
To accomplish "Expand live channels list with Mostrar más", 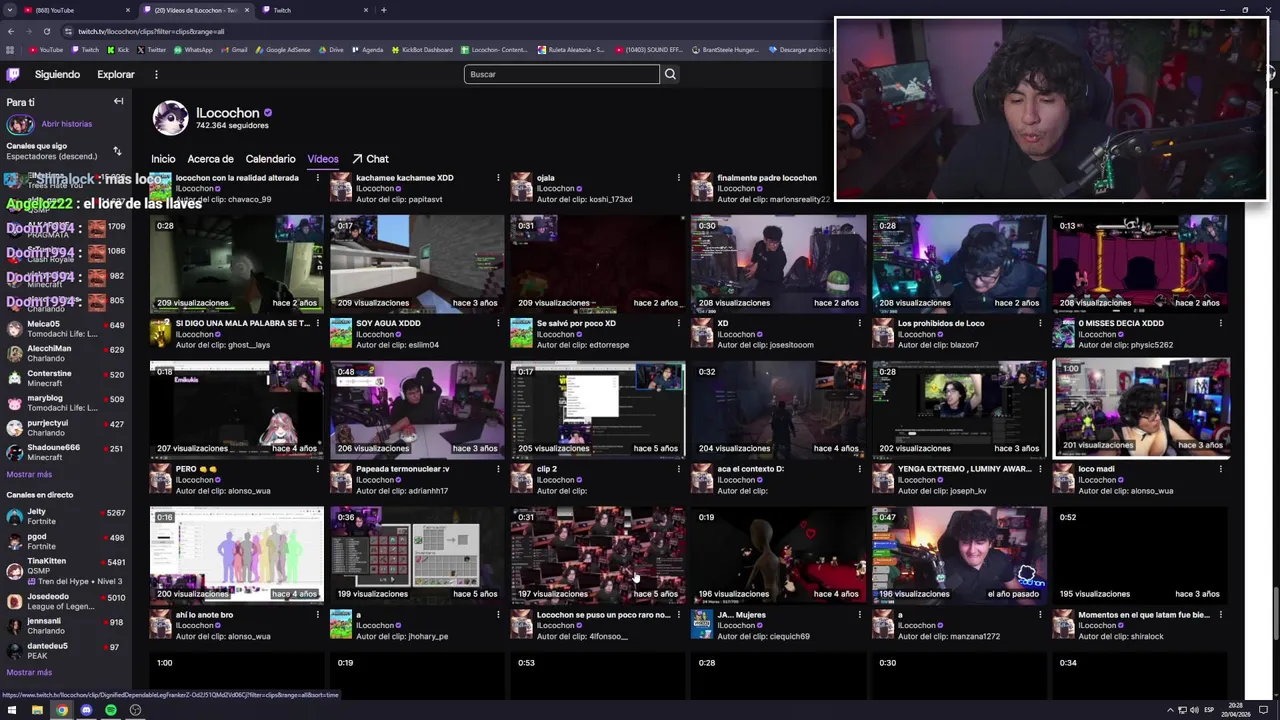I will (29, 672).
